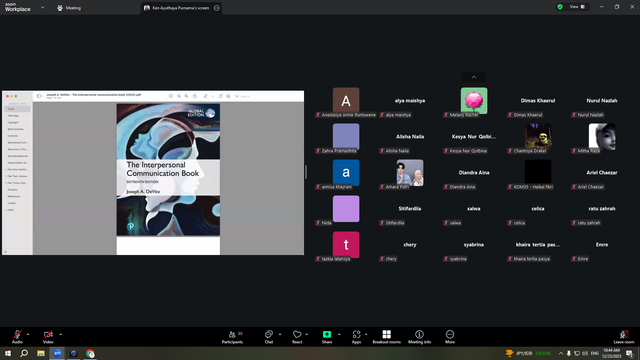640x360 pixels.
Task: Click zoom in icon in shared PDF toolbar
Action: tap(187, 96)
